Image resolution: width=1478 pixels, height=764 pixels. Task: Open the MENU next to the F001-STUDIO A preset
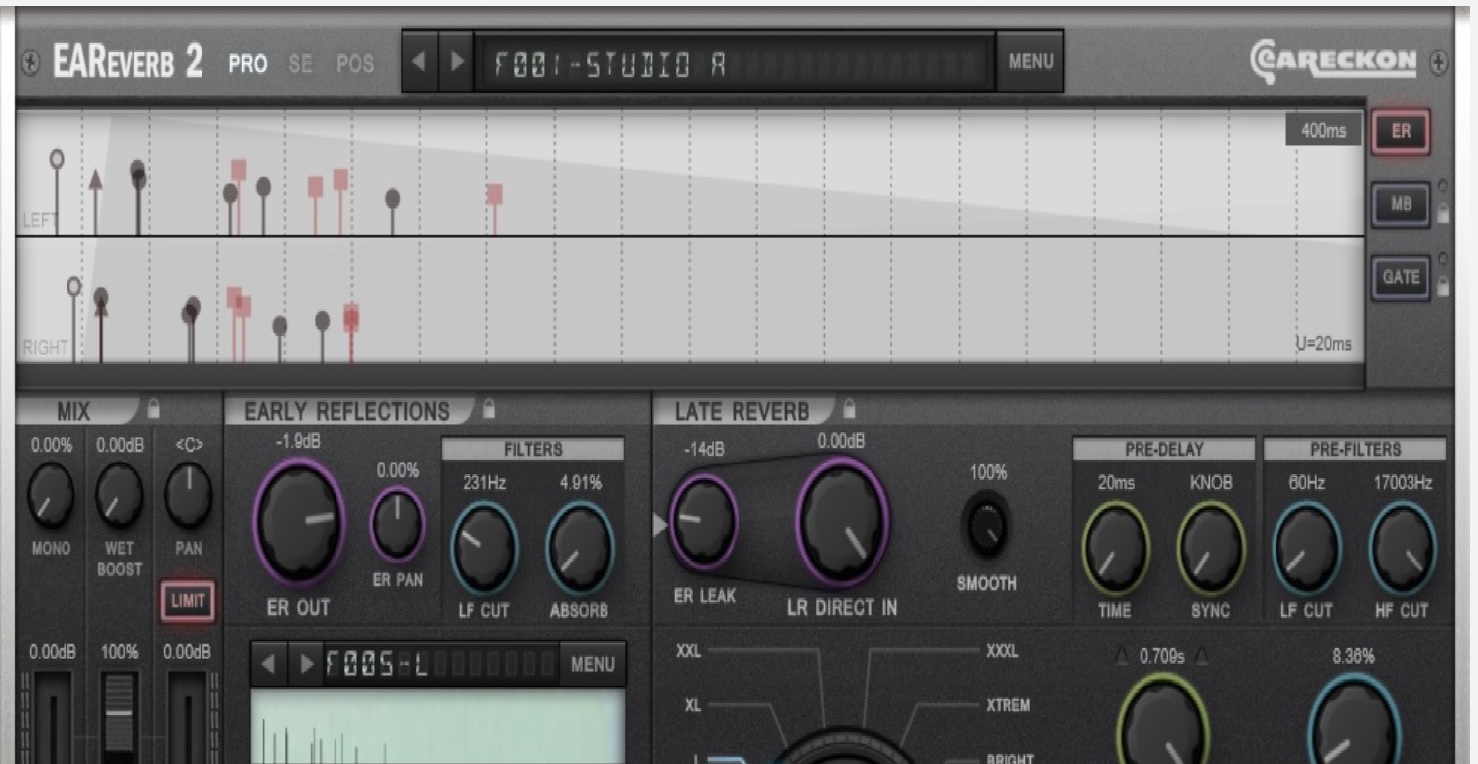click(1030, 61)
